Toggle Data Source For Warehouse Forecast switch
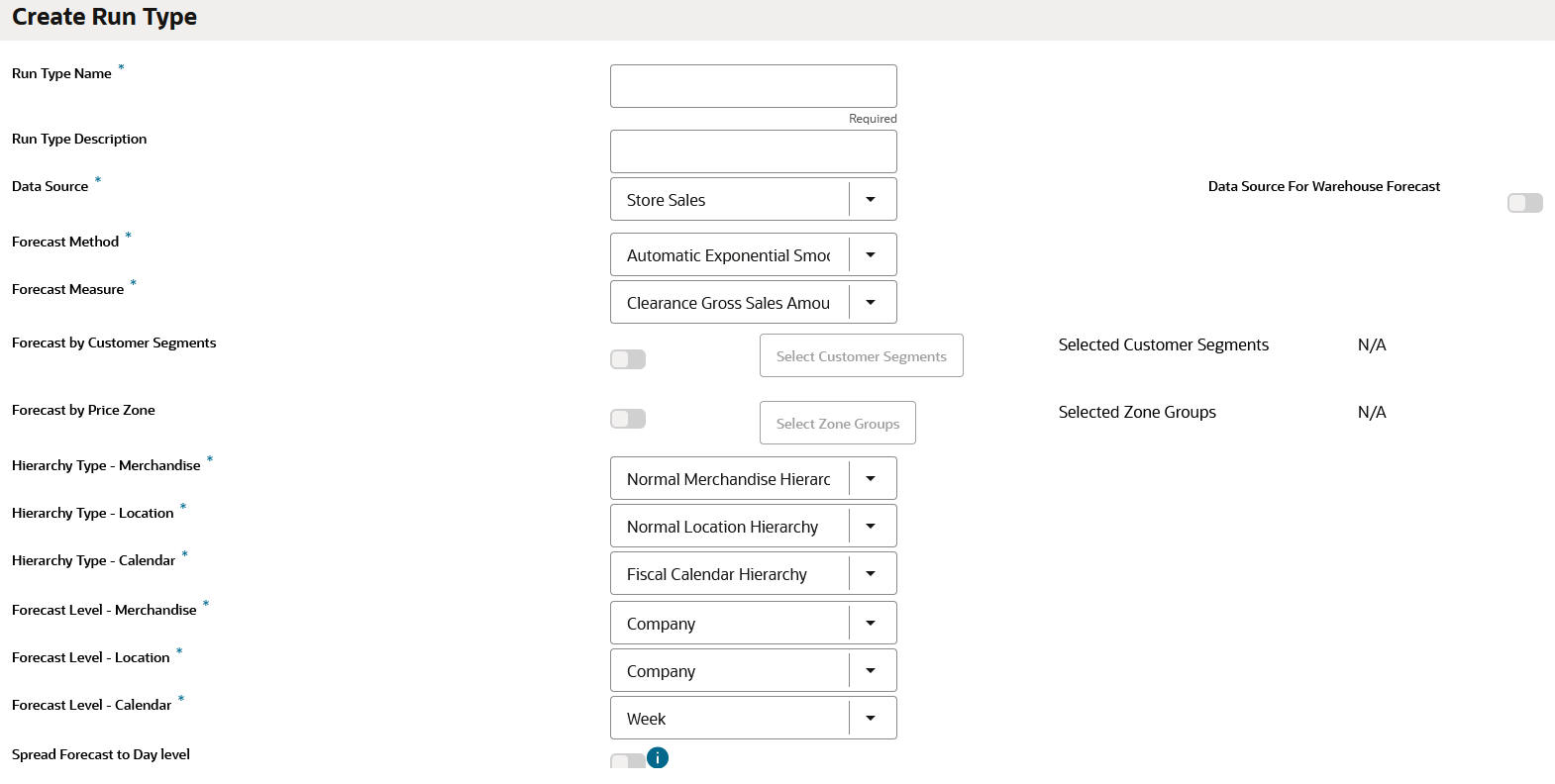 point(1524,203)
